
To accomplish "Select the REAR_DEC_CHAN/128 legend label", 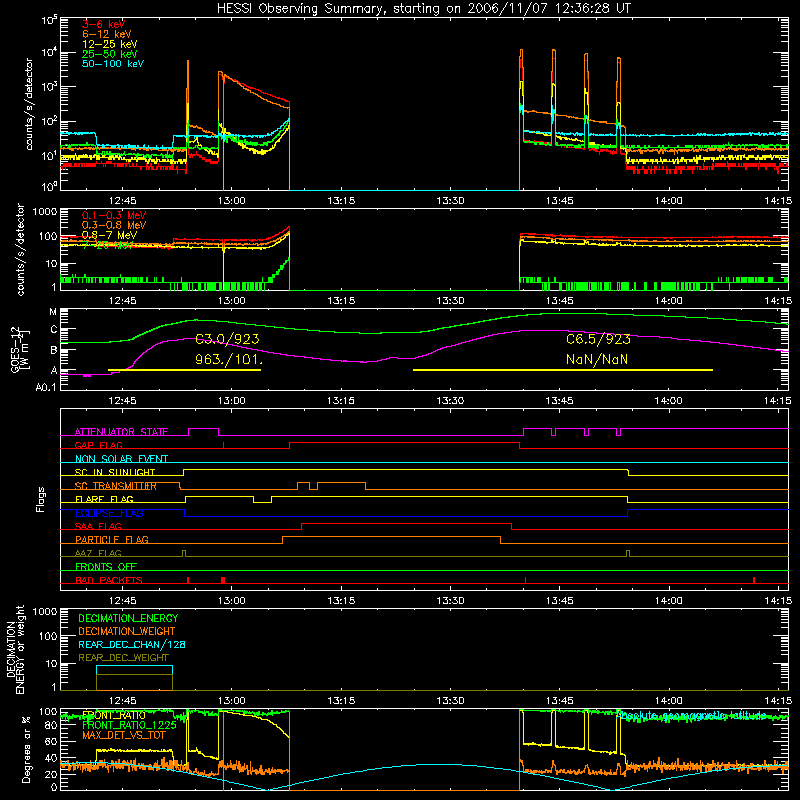I will (132, 645).
